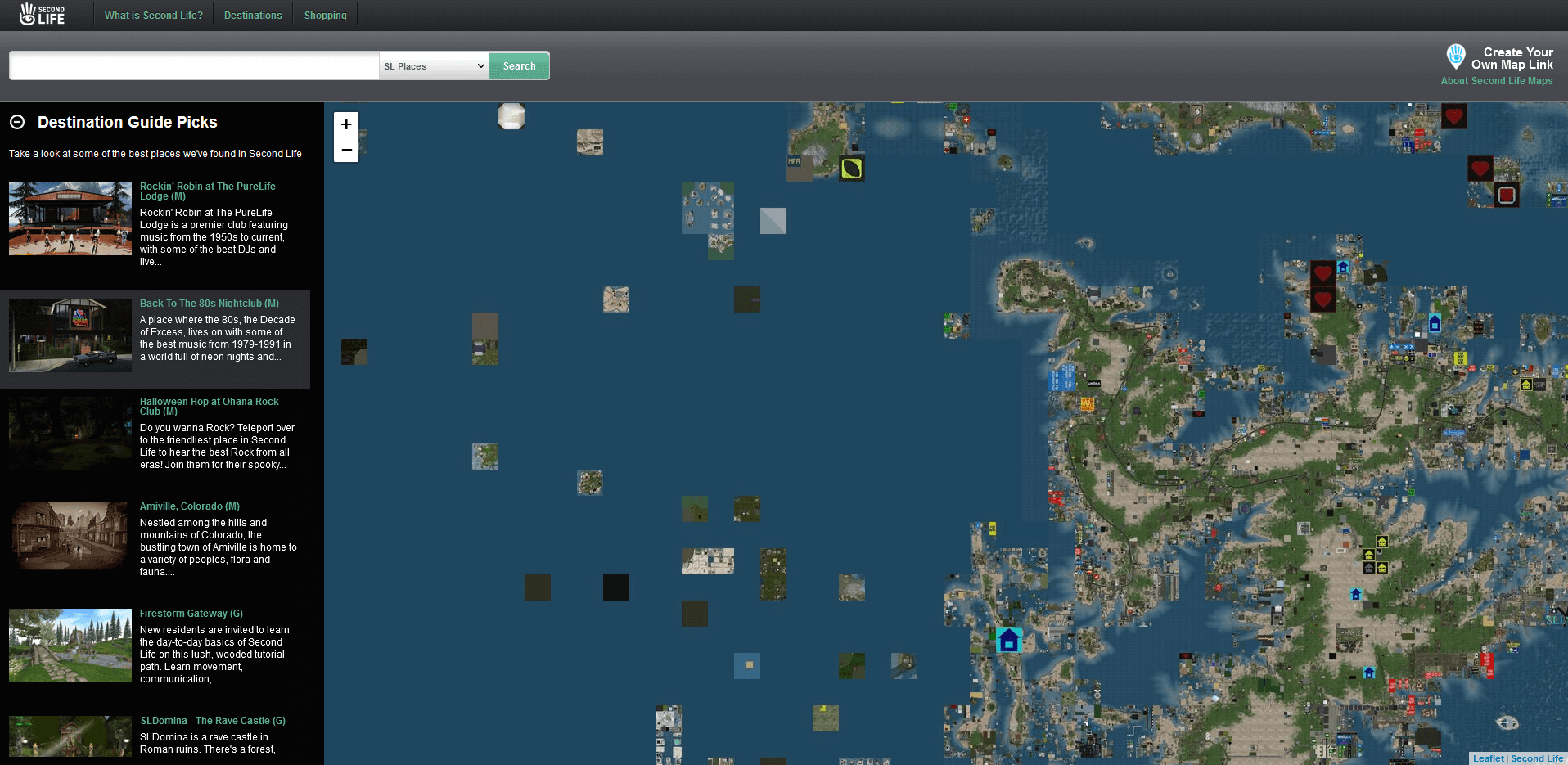The image size is (1568, 765).
Task: Click the small blue house right of the stacked hearts
Action: (x=1342, y=267)
